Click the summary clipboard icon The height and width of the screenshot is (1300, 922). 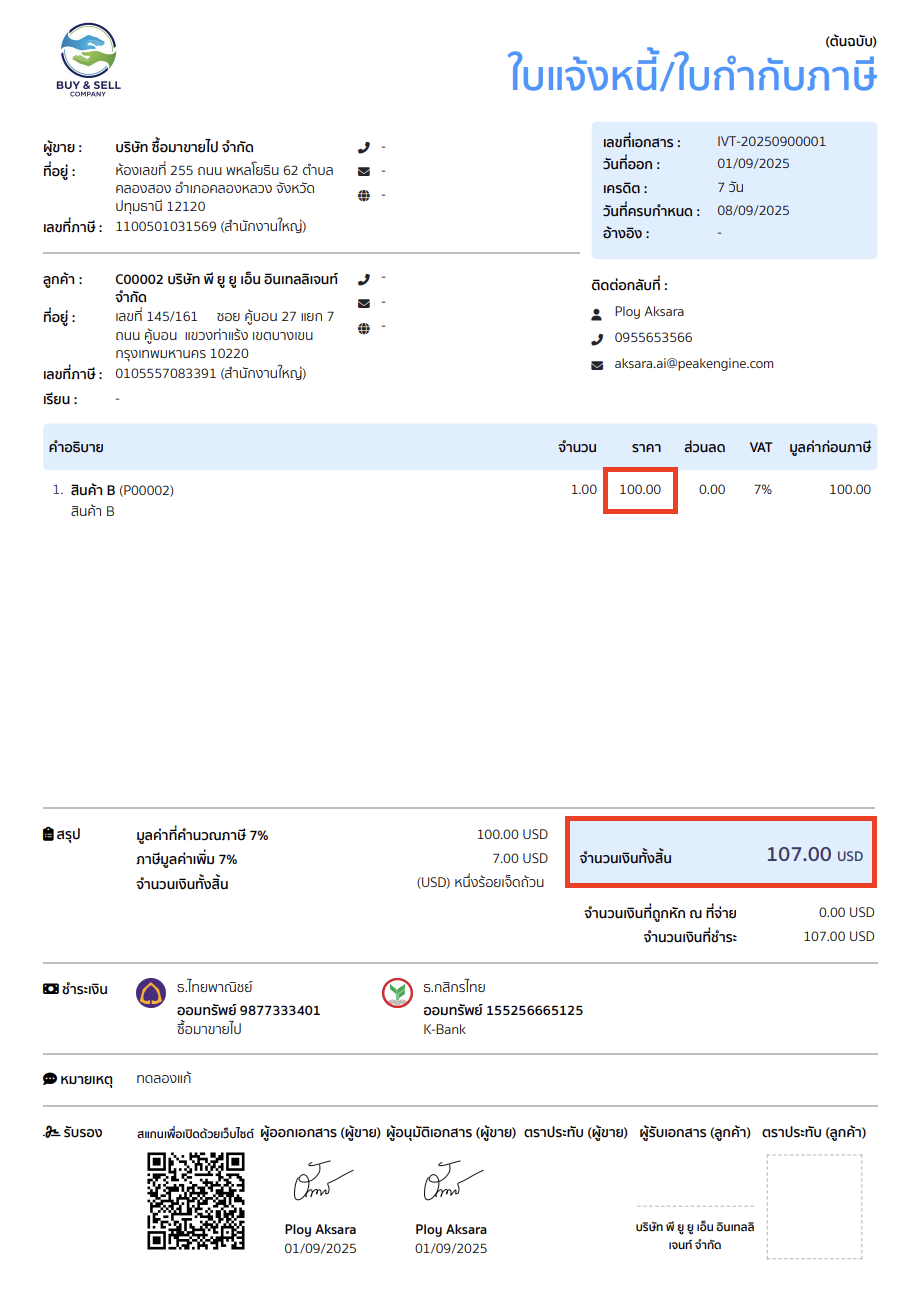click(49, 834)
